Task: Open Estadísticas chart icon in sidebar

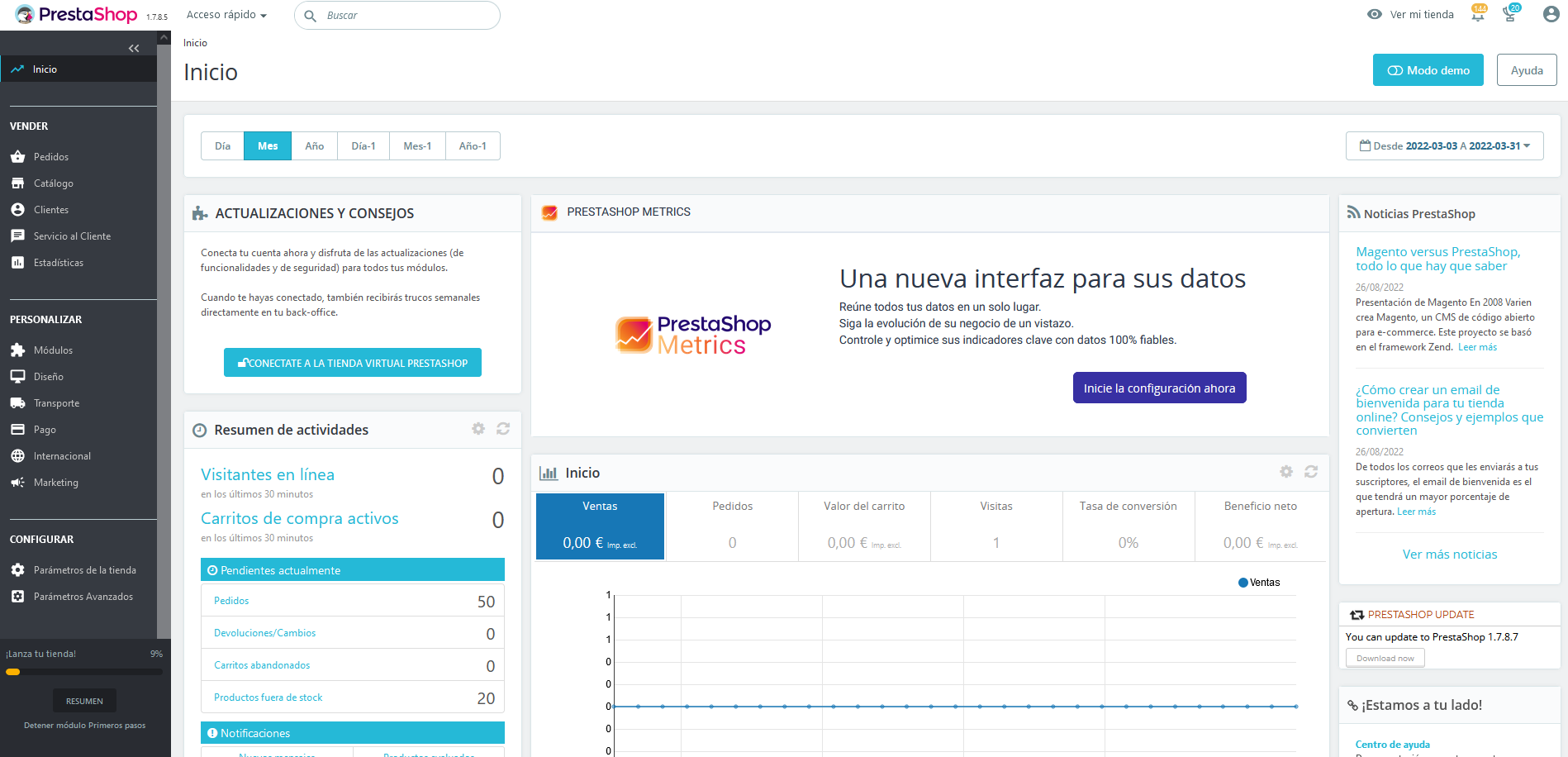Action: 17,262
